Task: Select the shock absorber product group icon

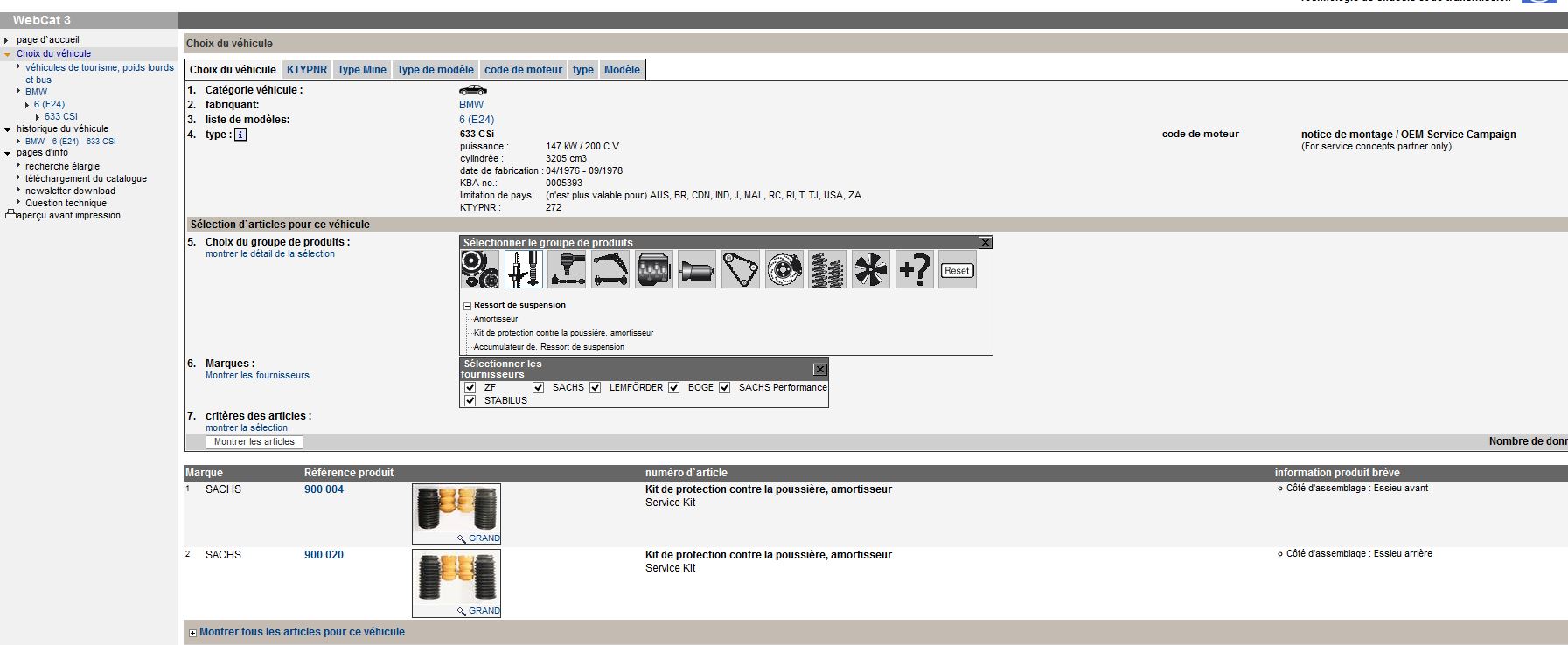Action: tap(523, 269)
